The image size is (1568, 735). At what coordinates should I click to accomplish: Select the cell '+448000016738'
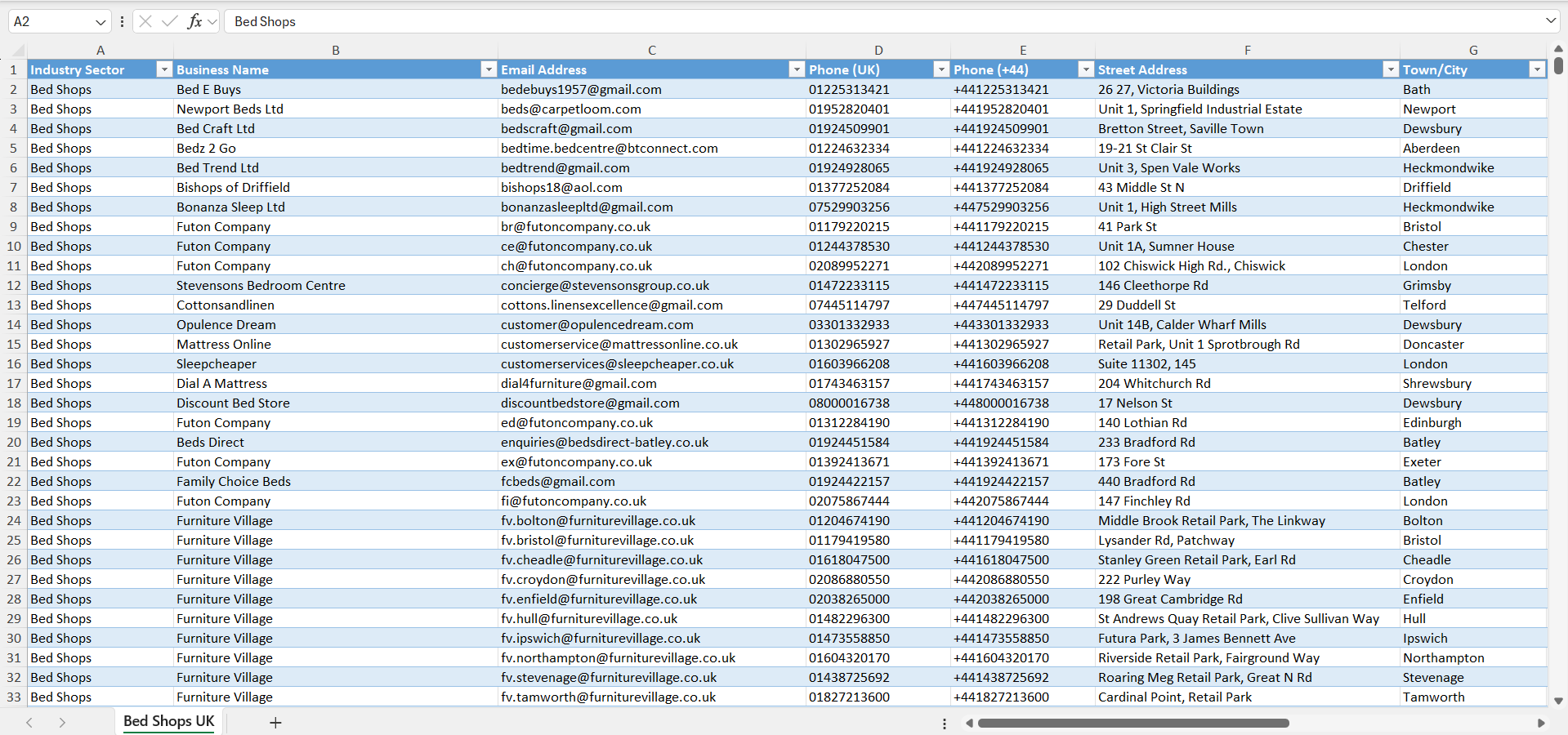click(x=1023, y=403)
